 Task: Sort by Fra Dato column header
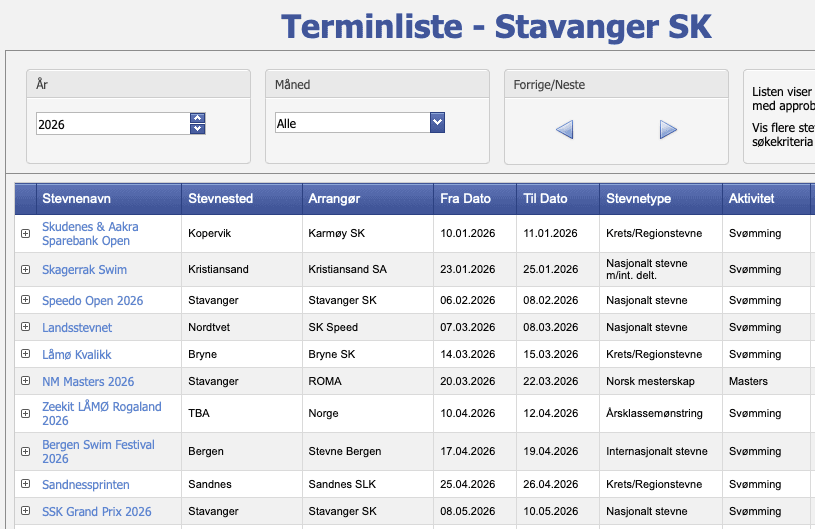[x=465, y=199]
